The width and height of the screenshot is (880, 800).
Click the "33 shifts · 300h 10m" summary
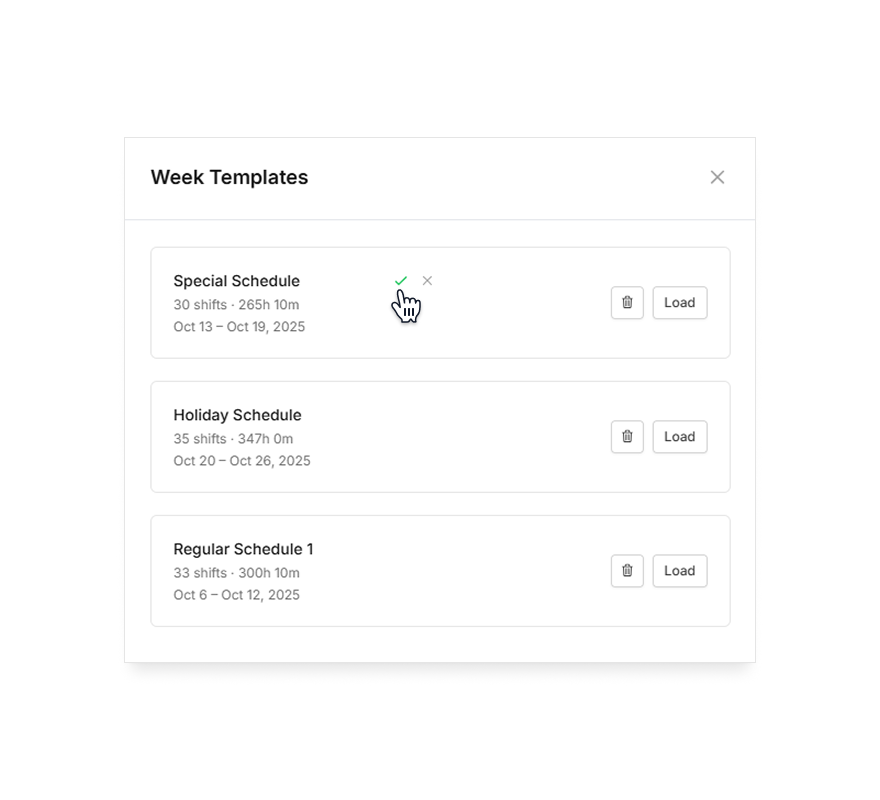236,573
